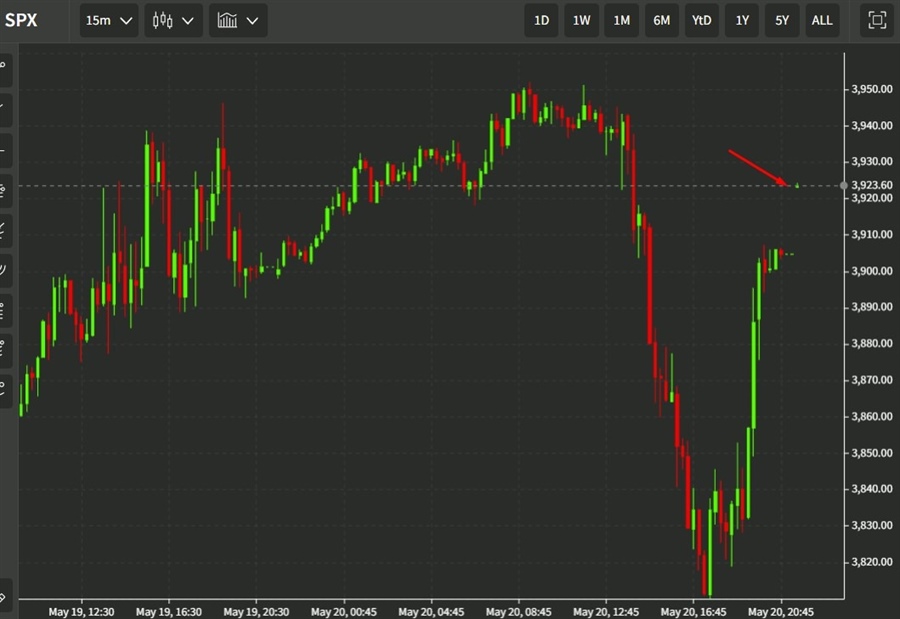Click the 3,940.00 price axis label
900x619 pixels.
coord(872,125)
